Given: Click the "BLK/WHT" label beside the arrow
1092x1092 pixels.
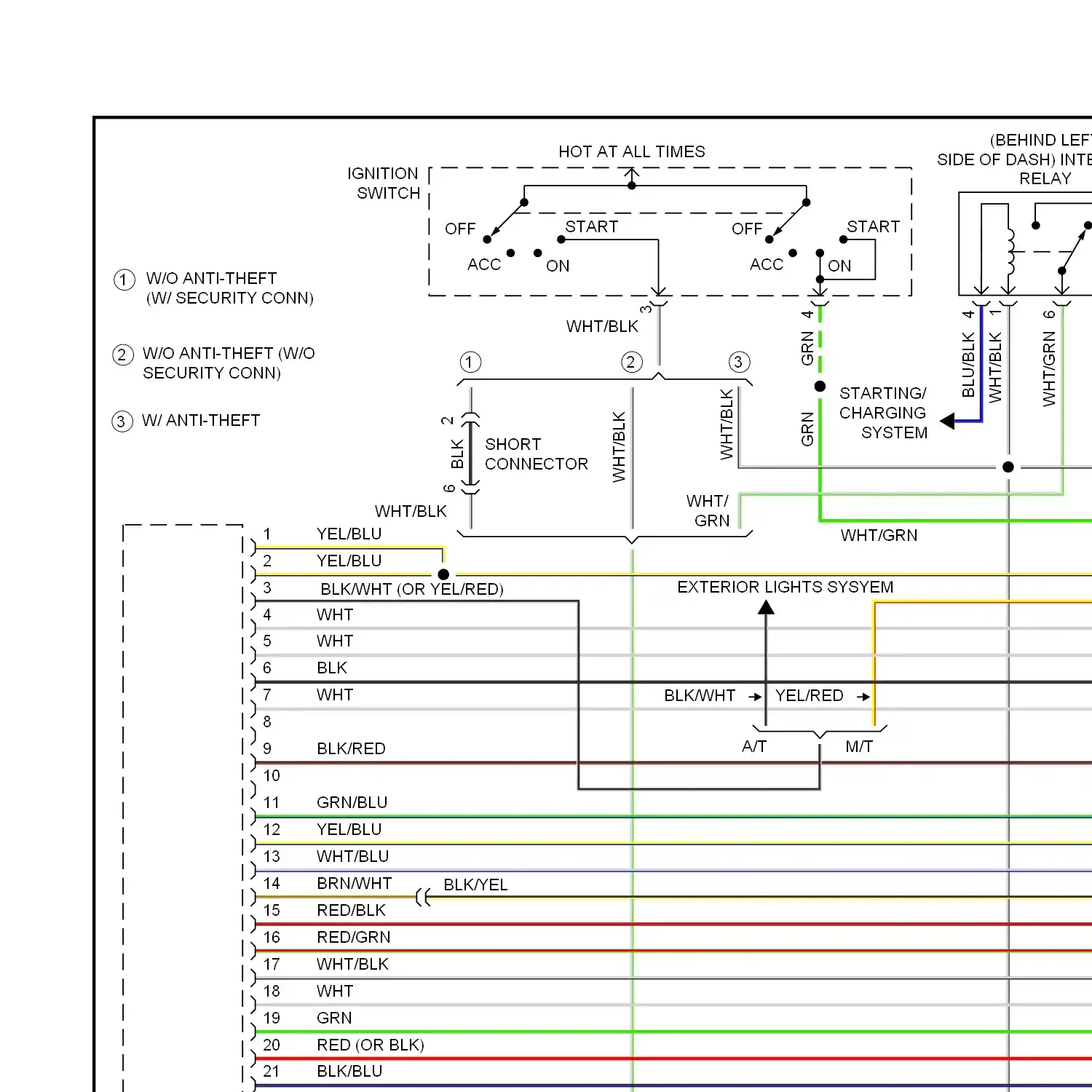Looking at the screenshot, I should pyautogui.click(x=700, y=695).
